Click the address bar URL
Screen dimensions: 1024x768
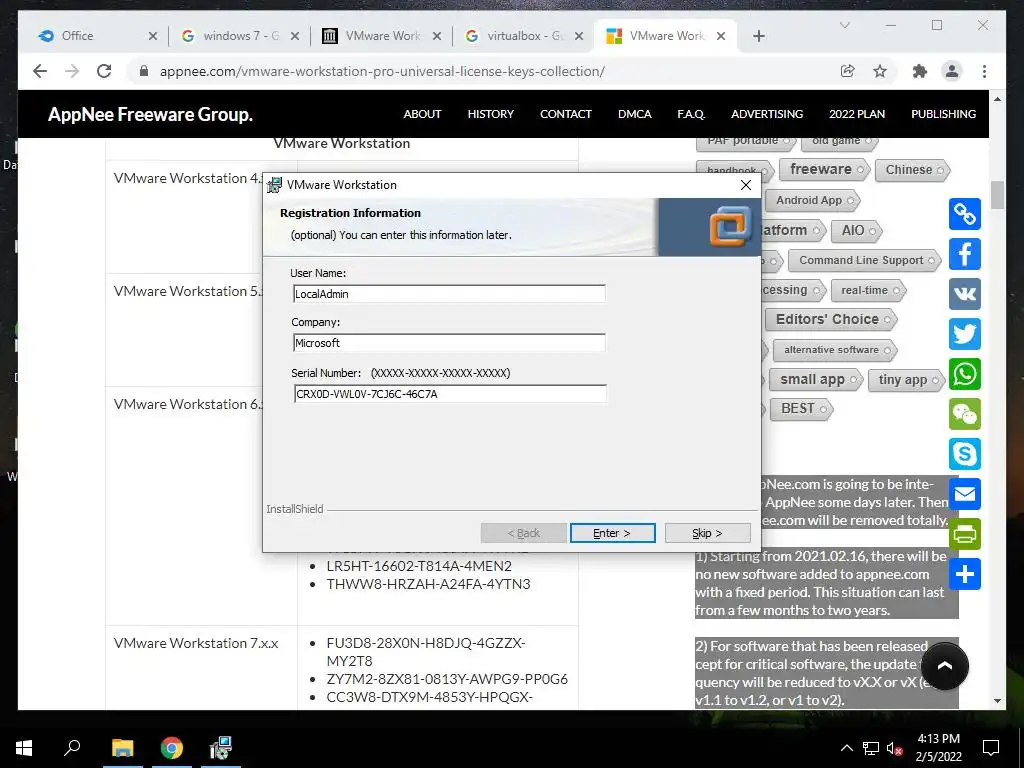382,71
